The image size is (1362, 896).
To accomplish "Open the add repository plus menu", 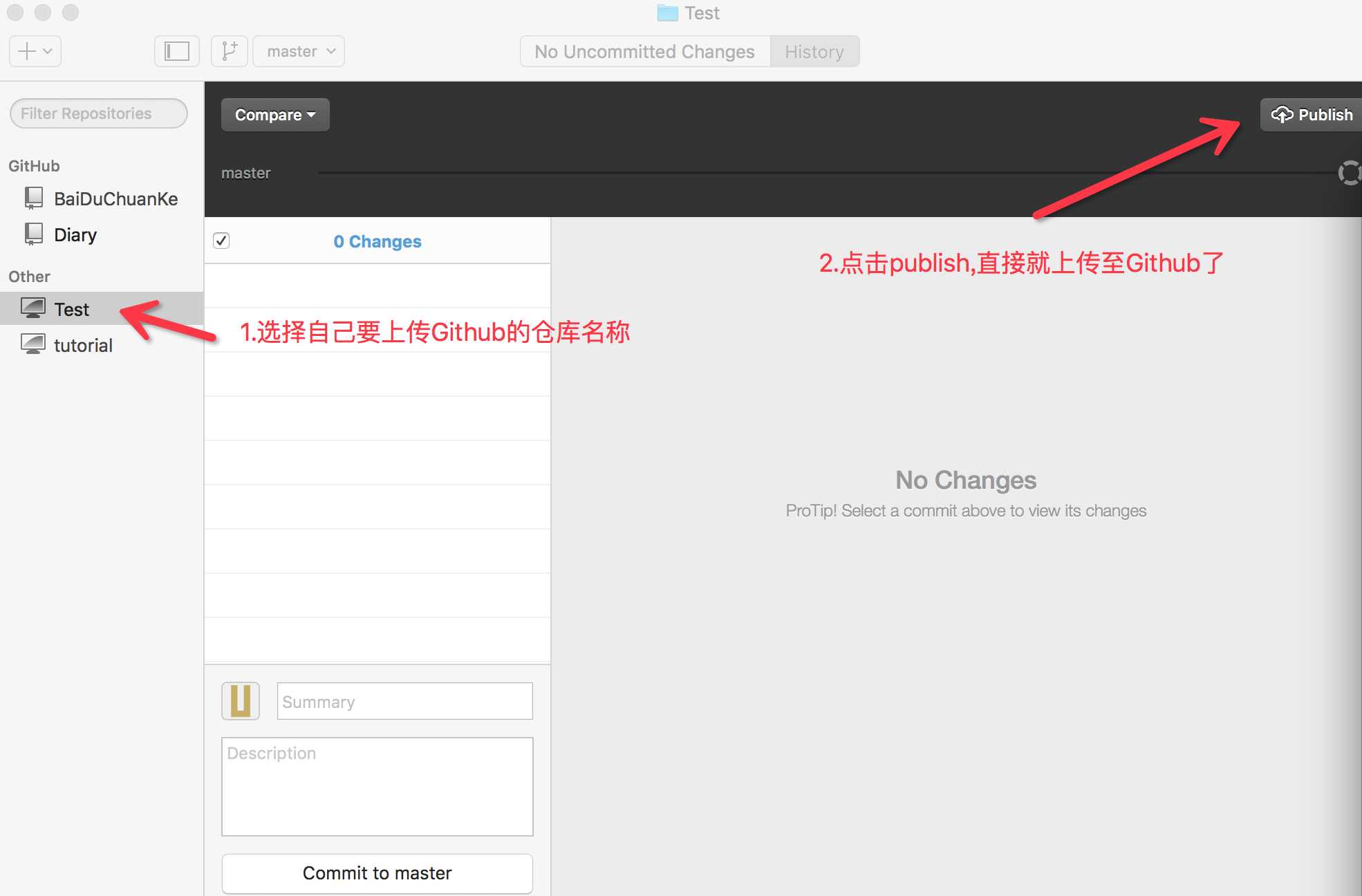I will pos(35,52).
